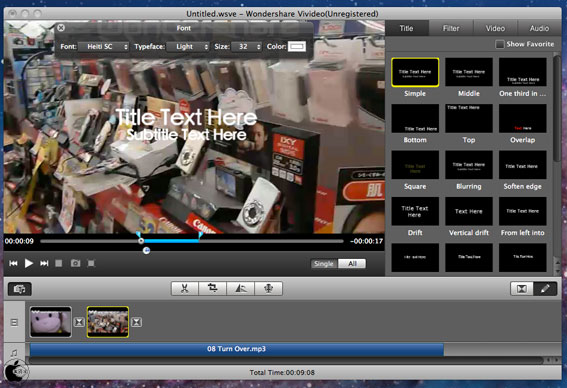
Task: Select the Soften edge title preset
Action: click(x=523, y=165)
